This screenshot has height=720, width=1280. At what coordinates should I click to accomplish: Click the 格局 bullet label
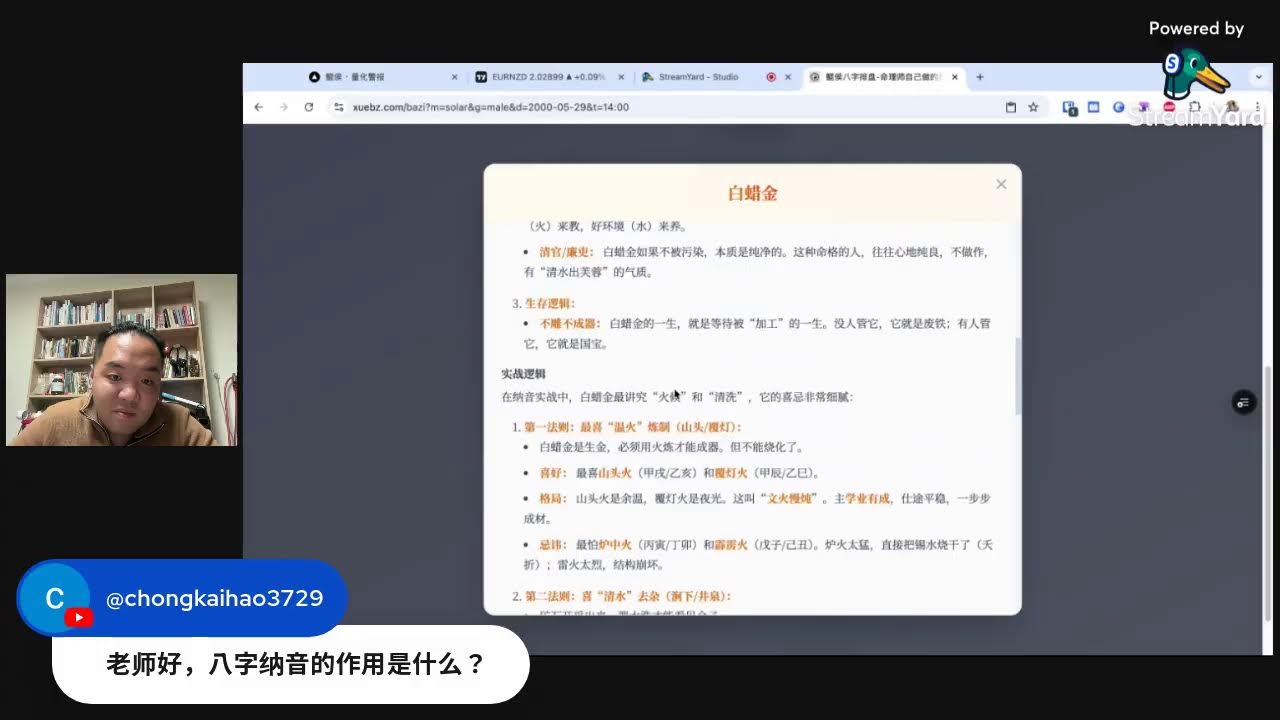tap(553, 498)
